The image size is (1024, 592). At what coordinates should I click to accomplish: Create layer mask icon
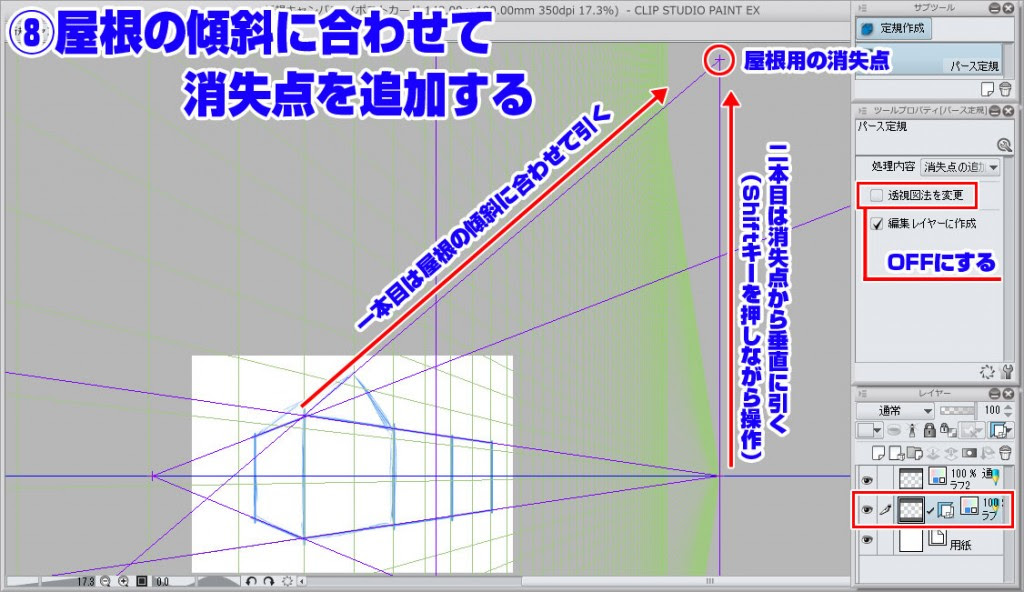click(x=969, y=453)
